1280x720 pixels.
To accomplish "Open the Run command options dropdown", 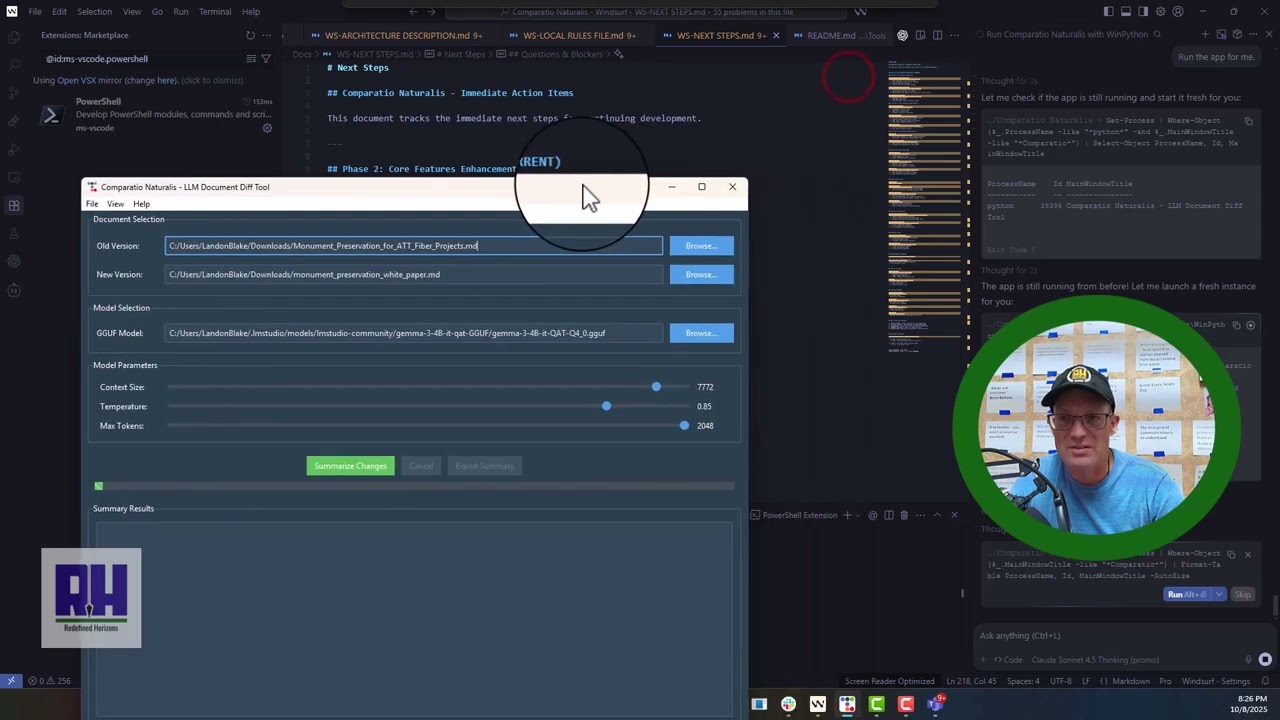I will point(1218,595).
